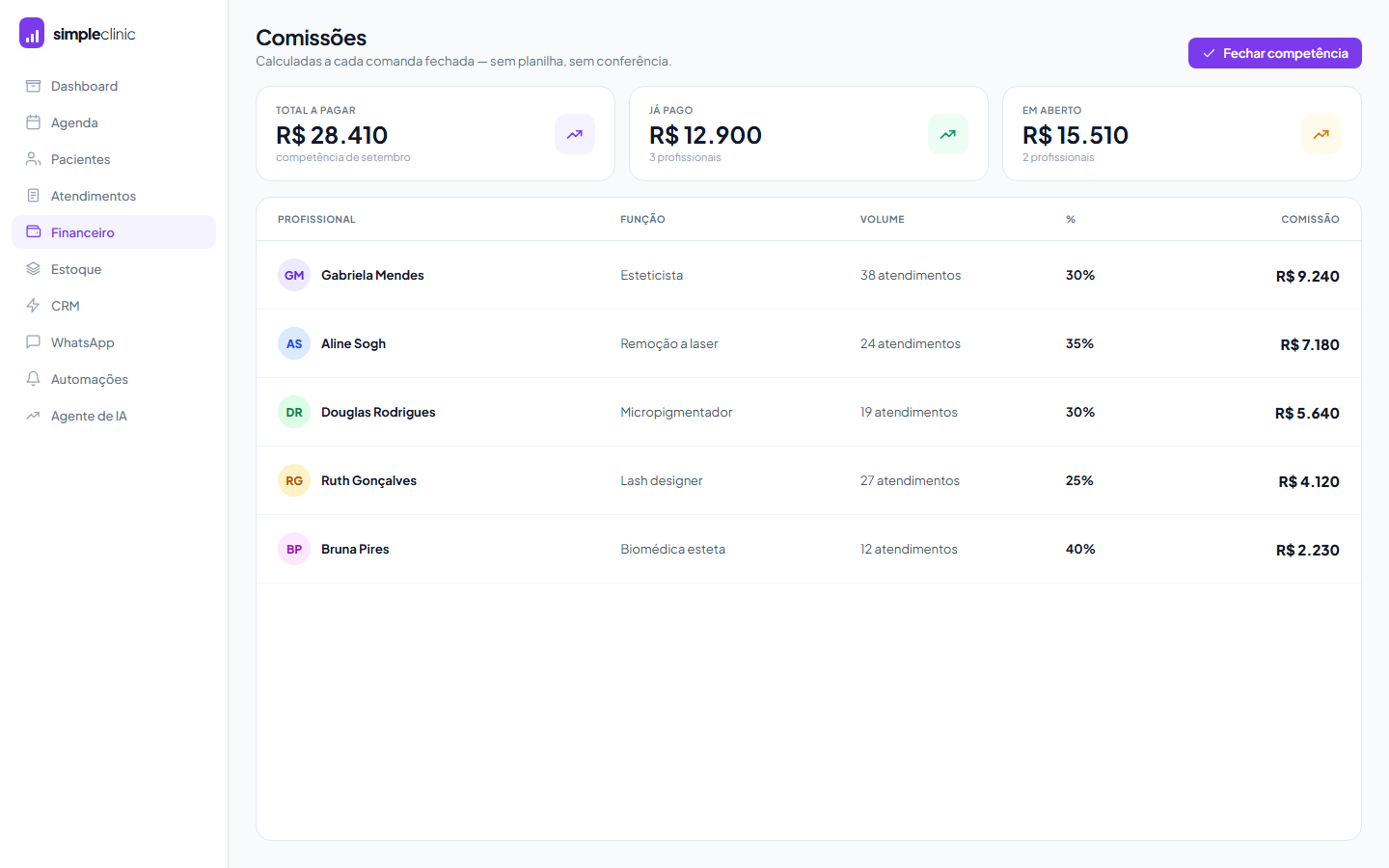Click the WhatsApp chat bubble icon
Screen dimensions: 1389x868
point(33,342)
